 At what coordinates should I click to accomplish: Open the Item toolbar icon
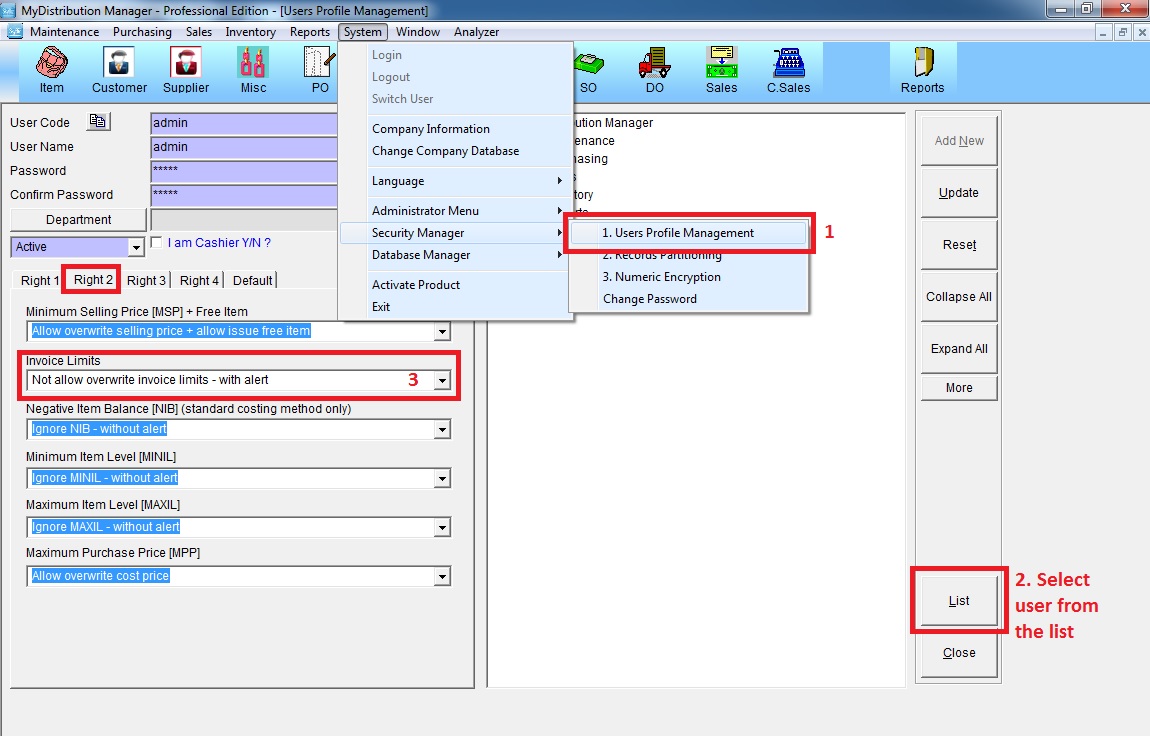coord(51,70)
